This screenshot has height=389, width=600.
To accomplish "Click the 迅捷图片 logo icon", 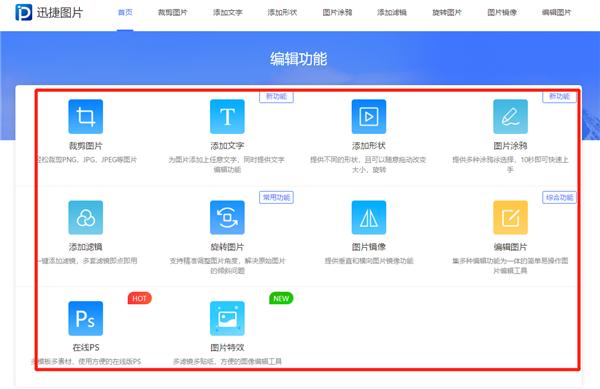I will tap(24, 12).
